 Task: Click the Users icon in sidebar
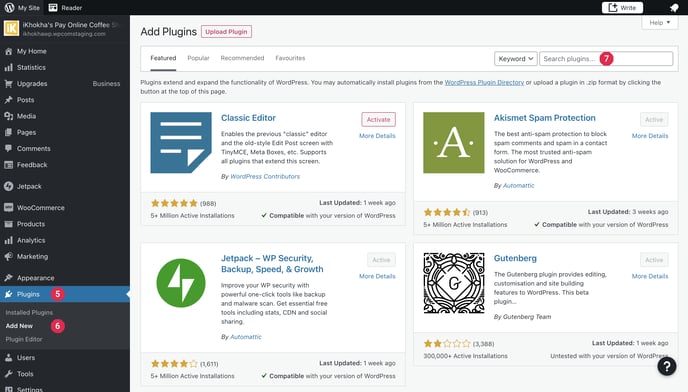point(8,357)
